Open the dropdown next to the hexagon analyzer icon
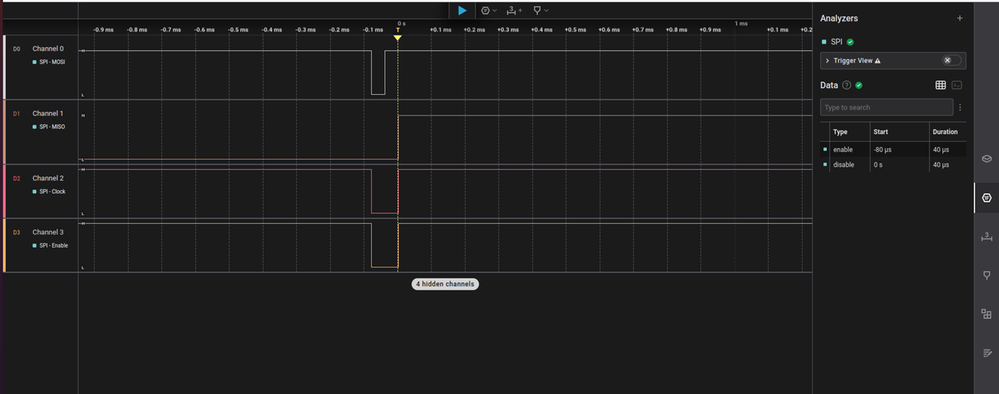 (x=494, y=11)
